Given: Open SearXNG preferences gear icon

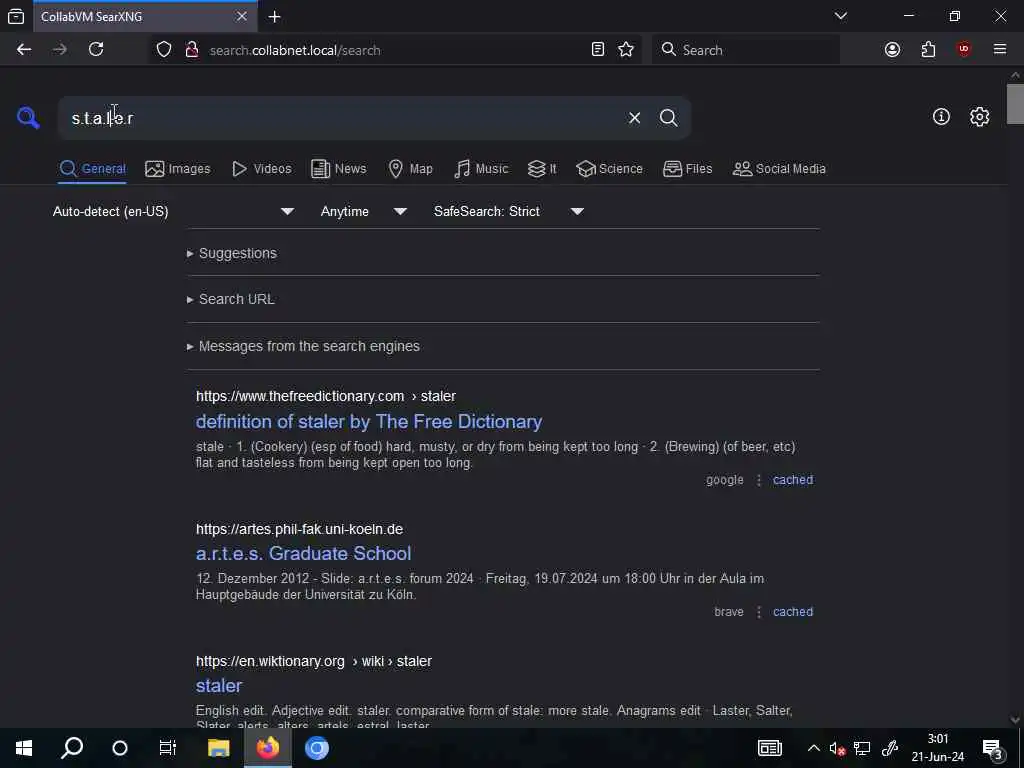Looking at the screenshot, I should pyautogui.click(x=979, y=116).
